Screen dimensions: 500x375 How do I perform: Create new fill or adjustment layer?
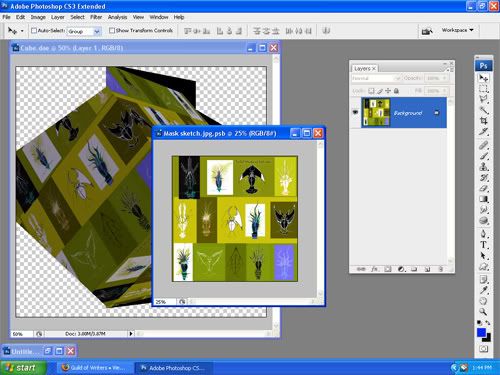pos(401,269)
